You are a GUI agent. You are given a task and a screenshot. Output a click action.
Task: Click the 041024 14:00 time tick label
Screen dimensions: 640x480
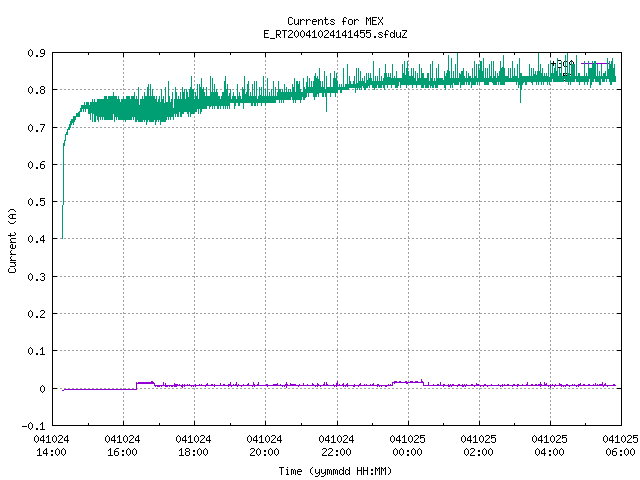51,446
